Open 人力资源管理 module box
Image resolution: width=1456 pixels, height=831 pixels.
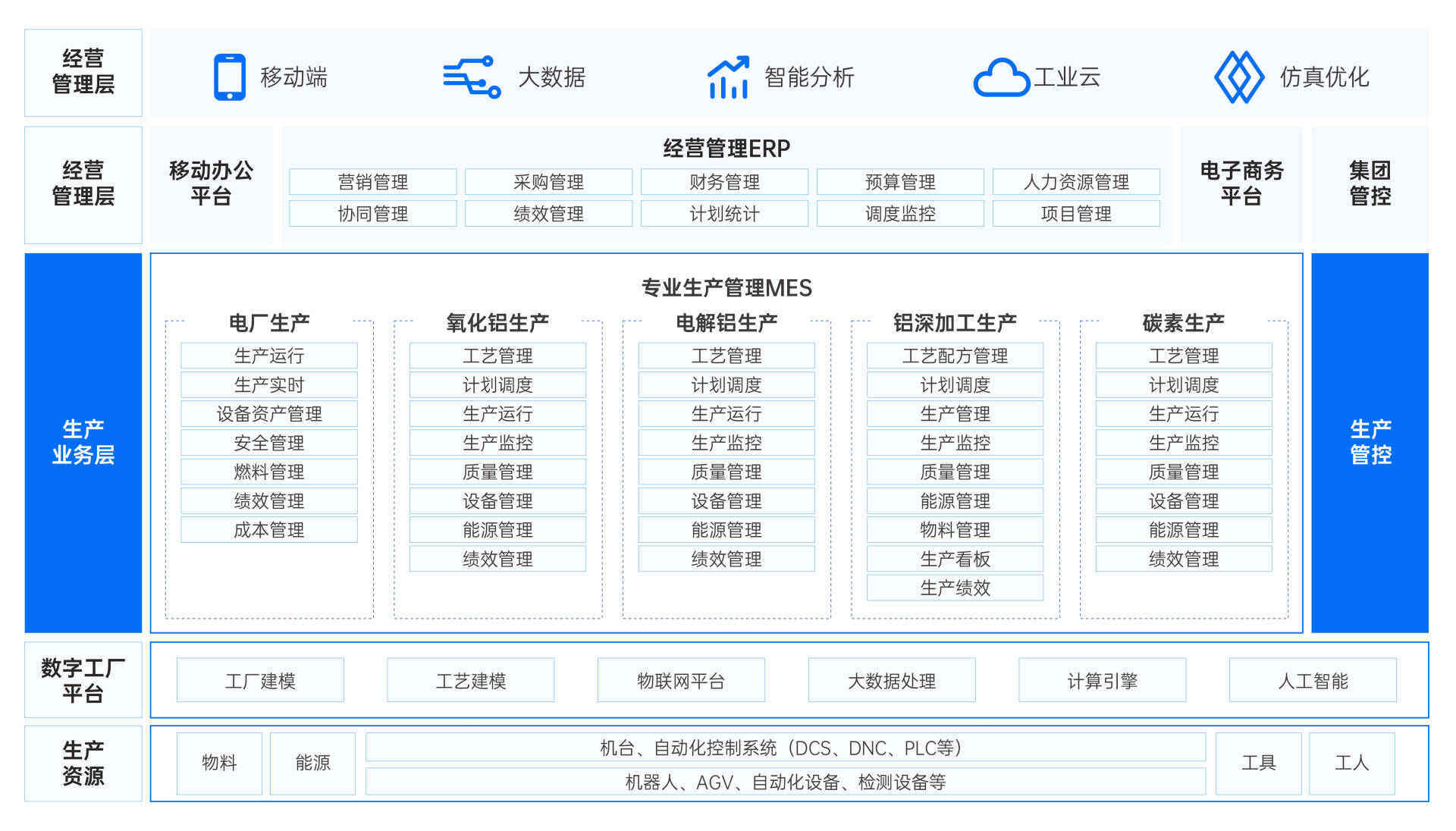coord(1075,182)
